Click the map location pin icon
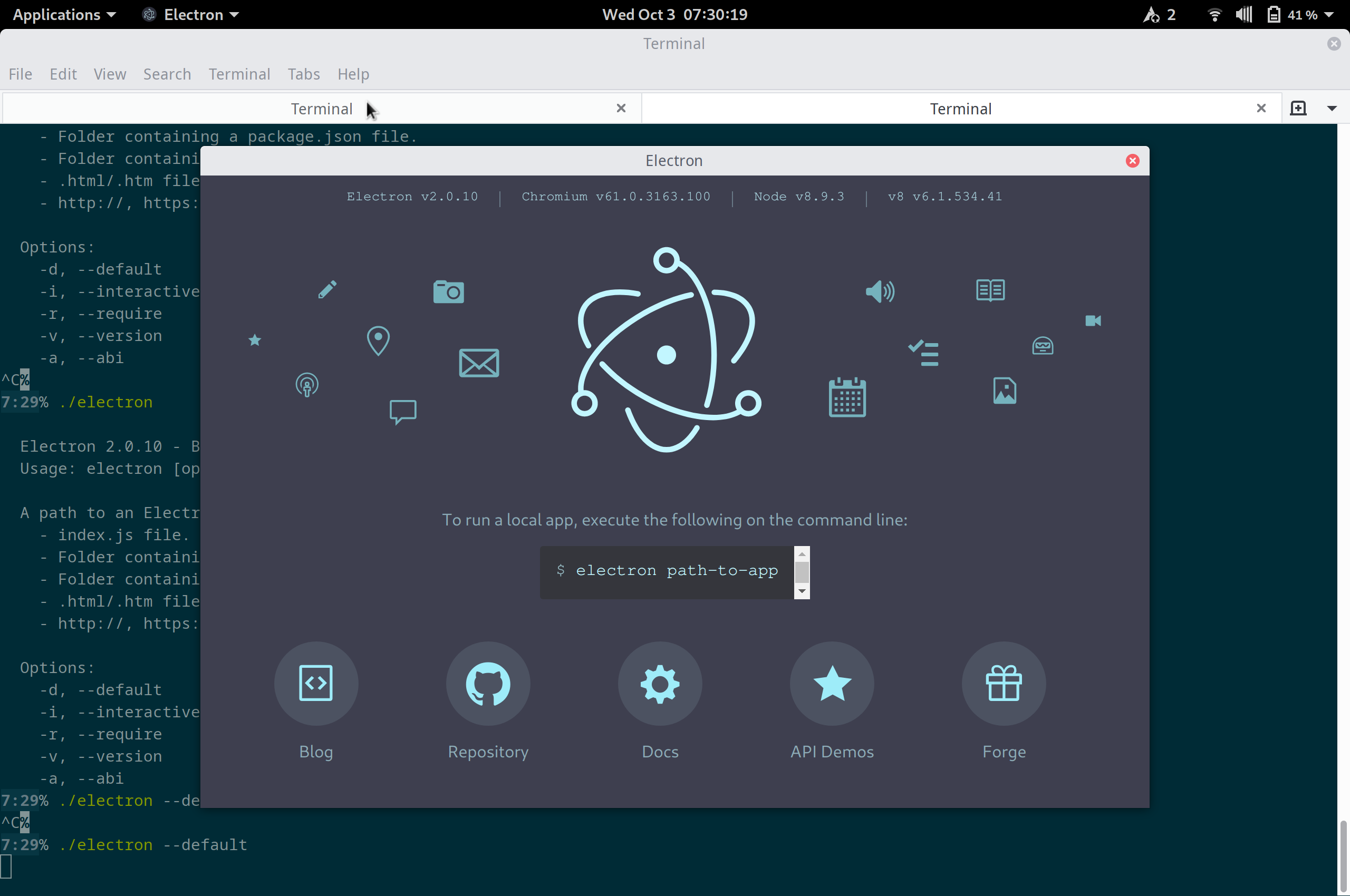 (378, 340)
